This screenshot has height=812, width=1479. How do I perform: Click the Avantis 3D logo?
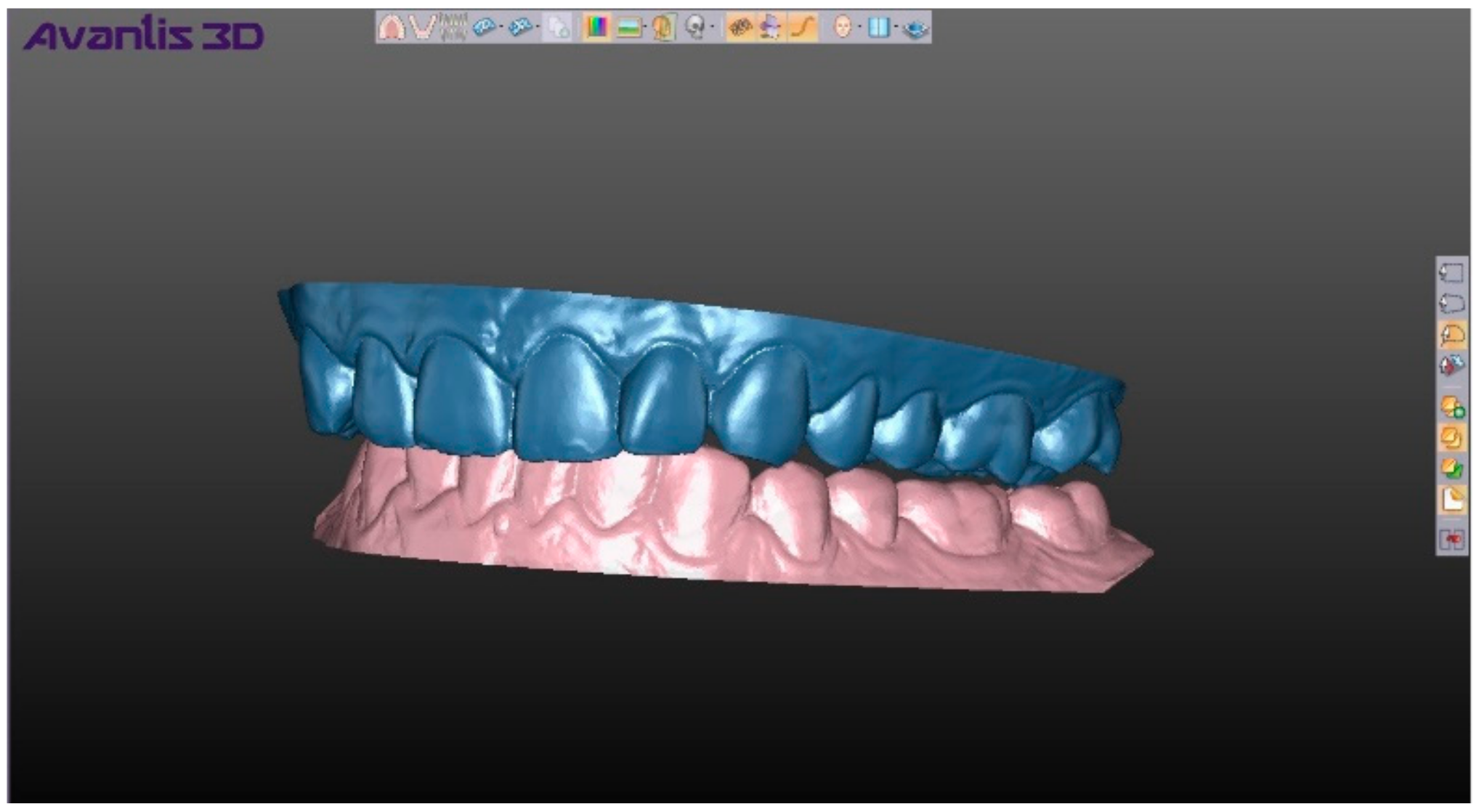pyautogui.click(x=144, y=36)
